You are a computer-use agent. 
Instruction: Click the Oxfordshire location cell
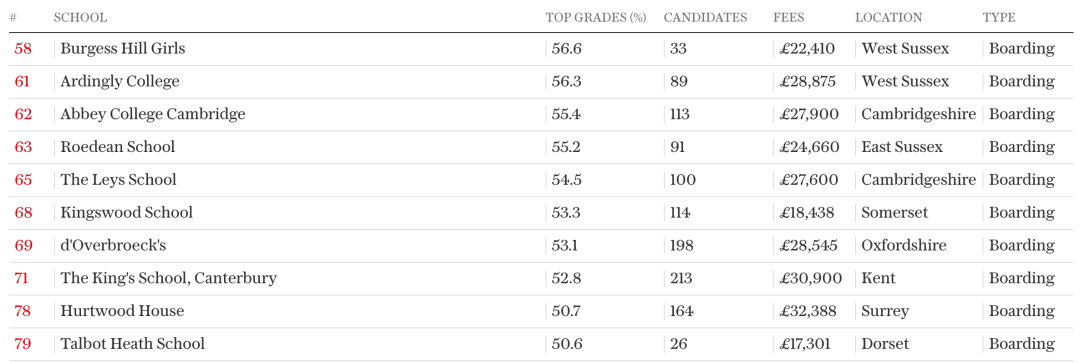pyautogui.click(x=904, y=245)
